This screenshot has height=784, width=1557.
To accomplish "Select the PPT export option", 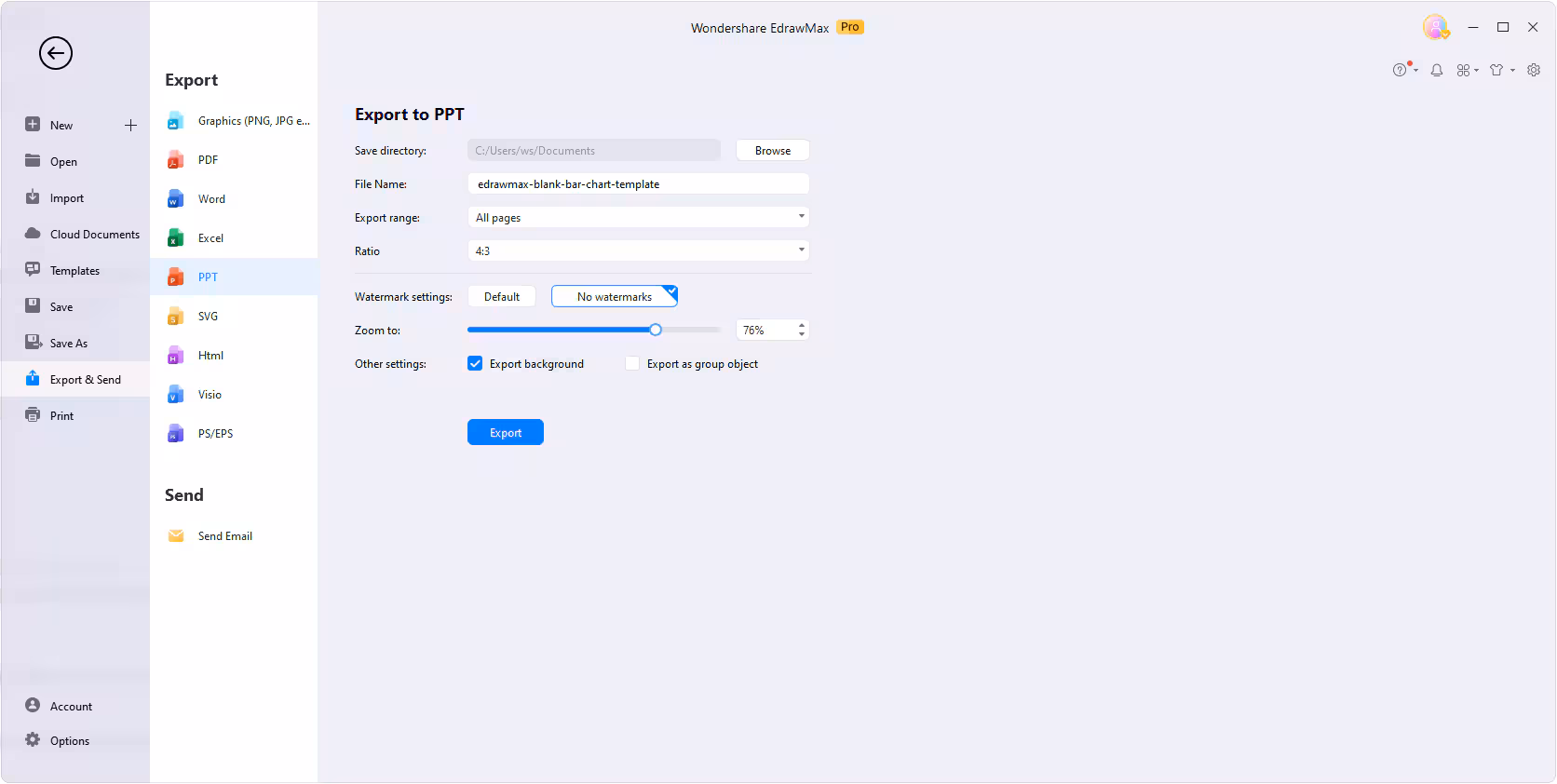I will coord(234,277).
